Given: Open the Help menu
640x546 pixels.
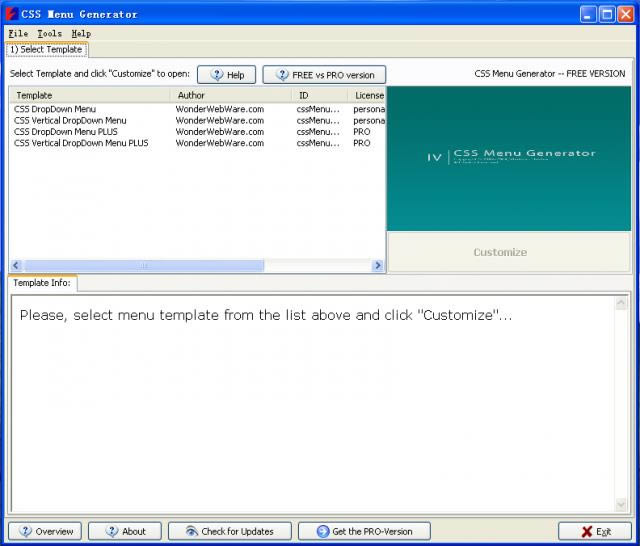Looking at the screenshot, I should (81, 34).
